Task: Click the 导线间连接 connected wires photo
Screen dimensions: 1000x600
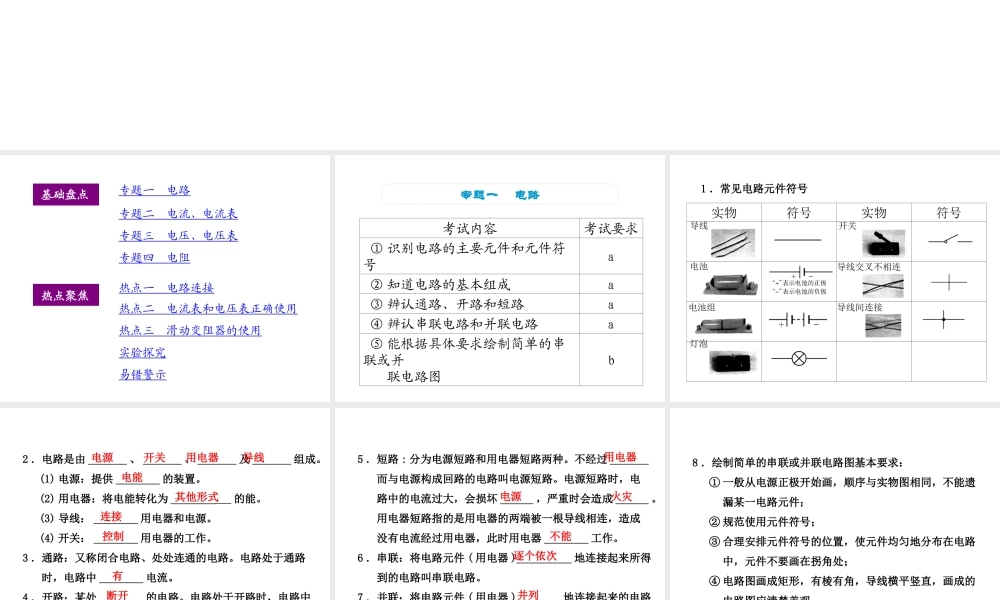Action: pyautogui.click(x=883, y=325)
